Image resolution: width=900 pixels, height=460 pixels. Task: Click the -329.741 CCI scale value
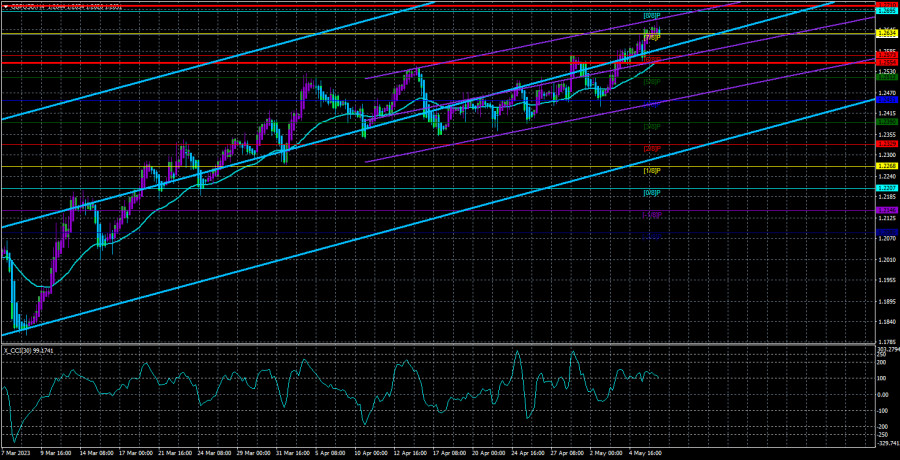(x=888, y=443)
